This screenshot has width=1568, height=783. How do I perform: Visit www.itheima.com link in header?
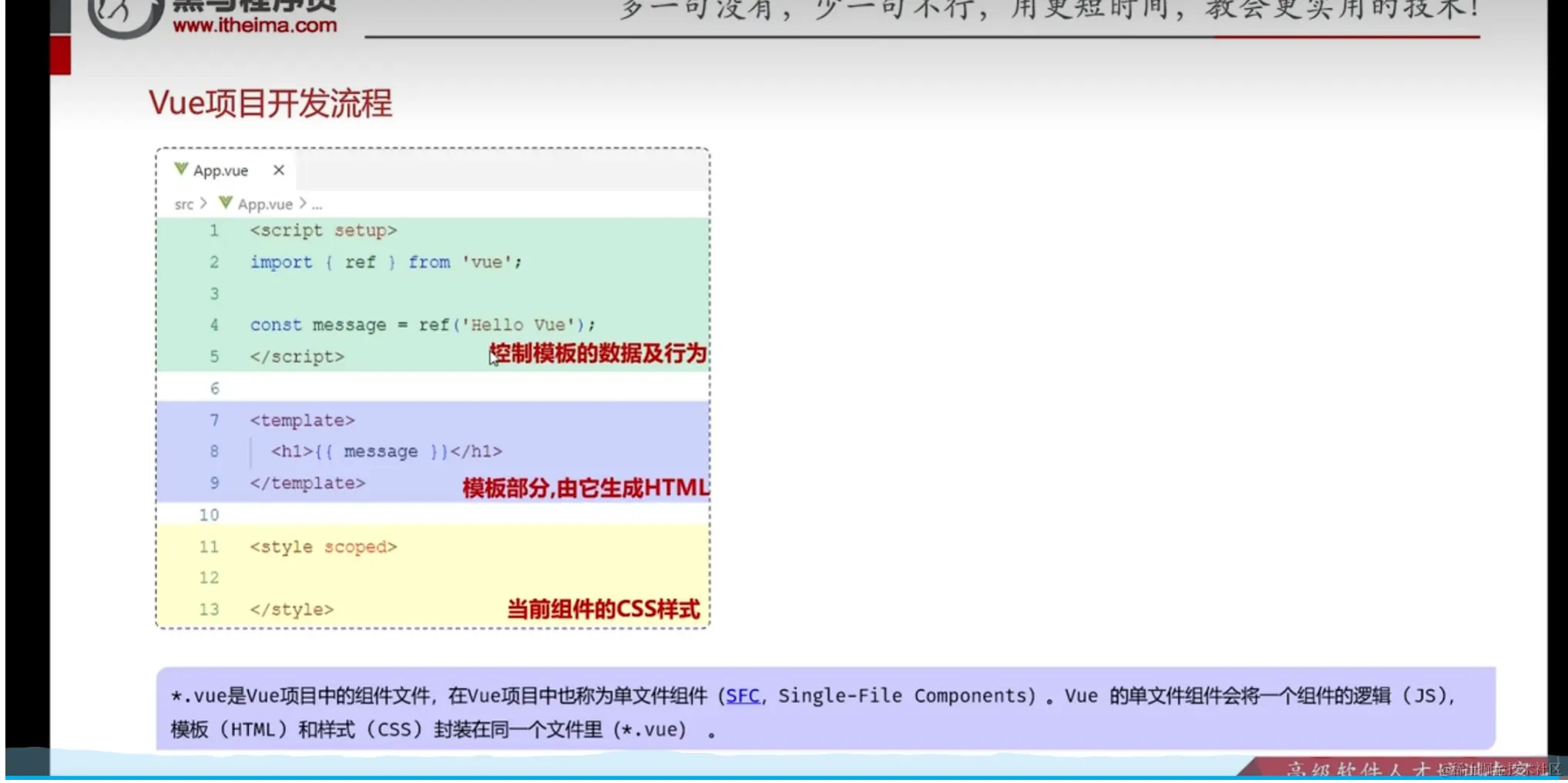[255, 25]
